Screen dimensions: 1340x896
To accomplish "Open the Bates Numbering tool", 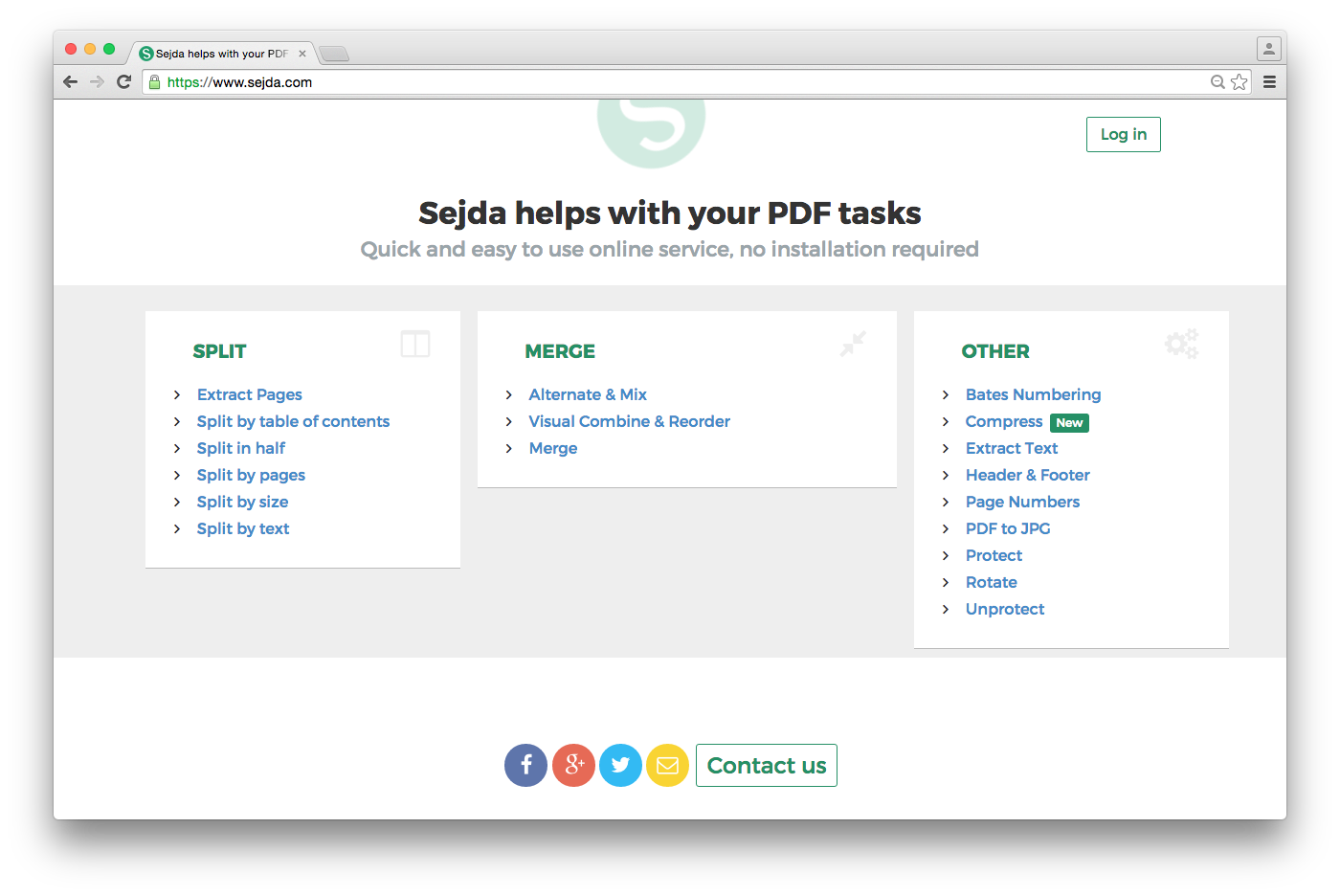I will pos(1033,394).
